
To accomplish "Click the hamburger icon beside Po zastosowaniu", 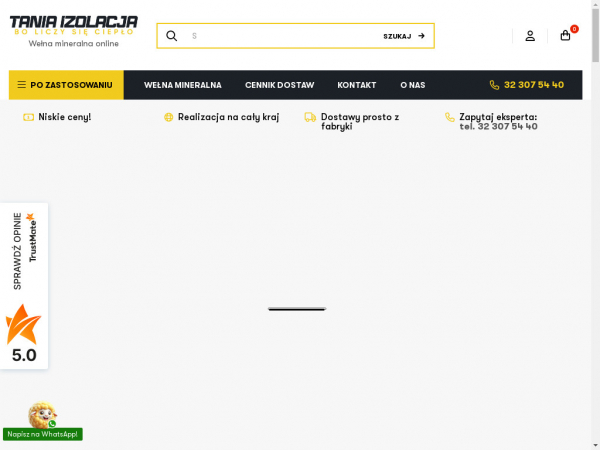I will point(22,85).
